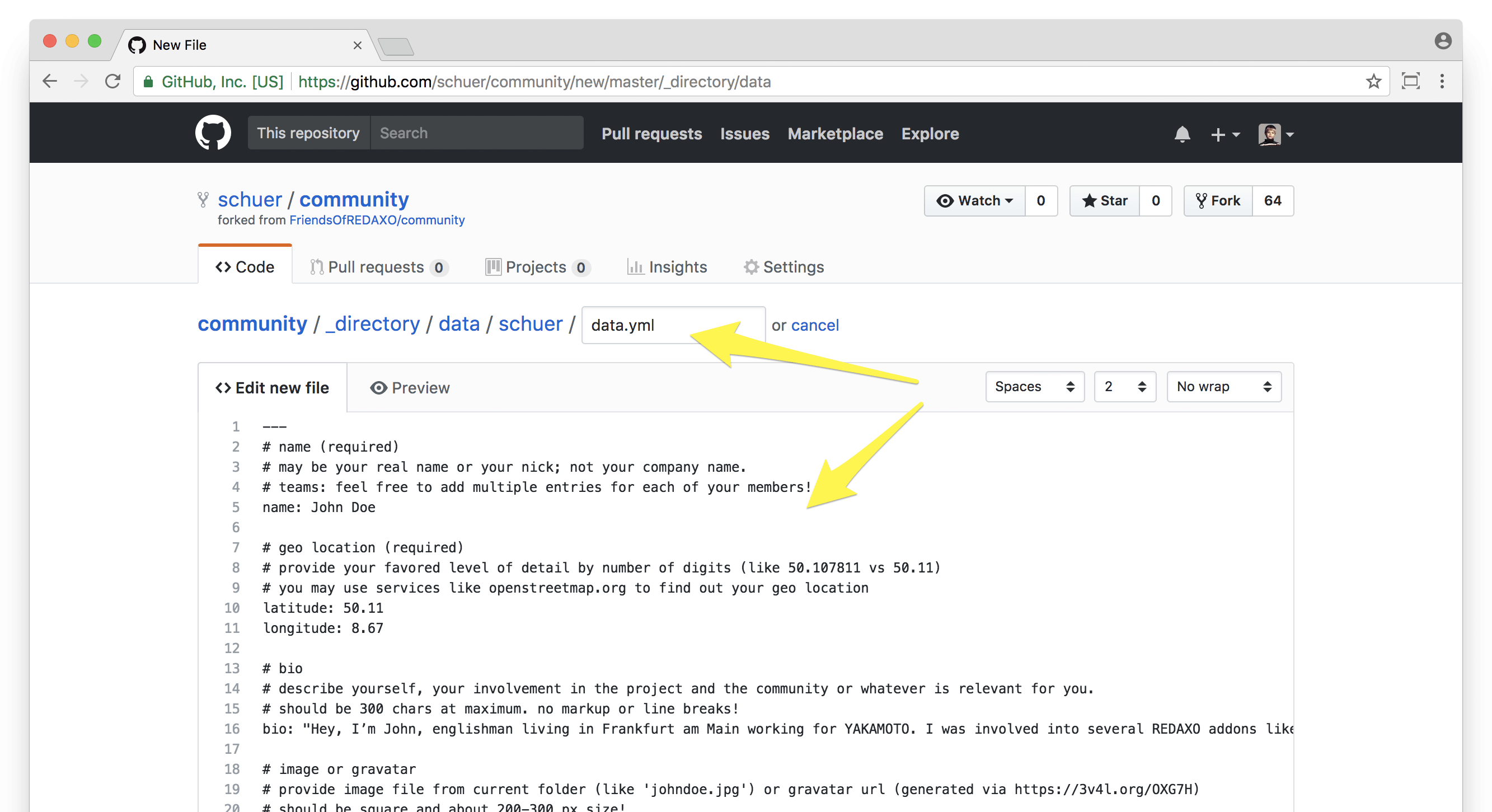1492x812 pixels.
Task: Click the cancel link
Action: 814,325
